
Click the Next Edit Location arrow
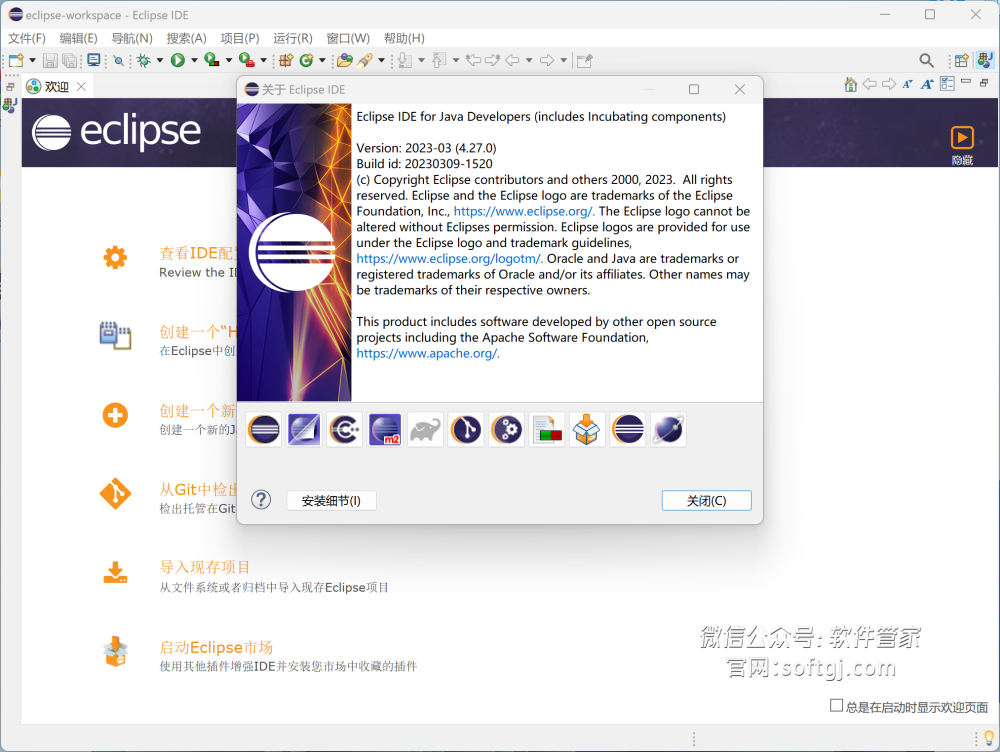492,61
